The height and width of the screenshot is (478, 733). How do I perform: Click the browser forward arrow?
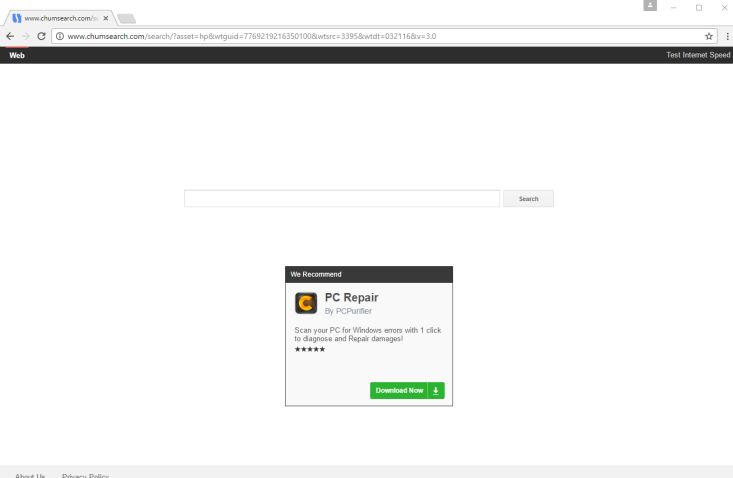26,36
